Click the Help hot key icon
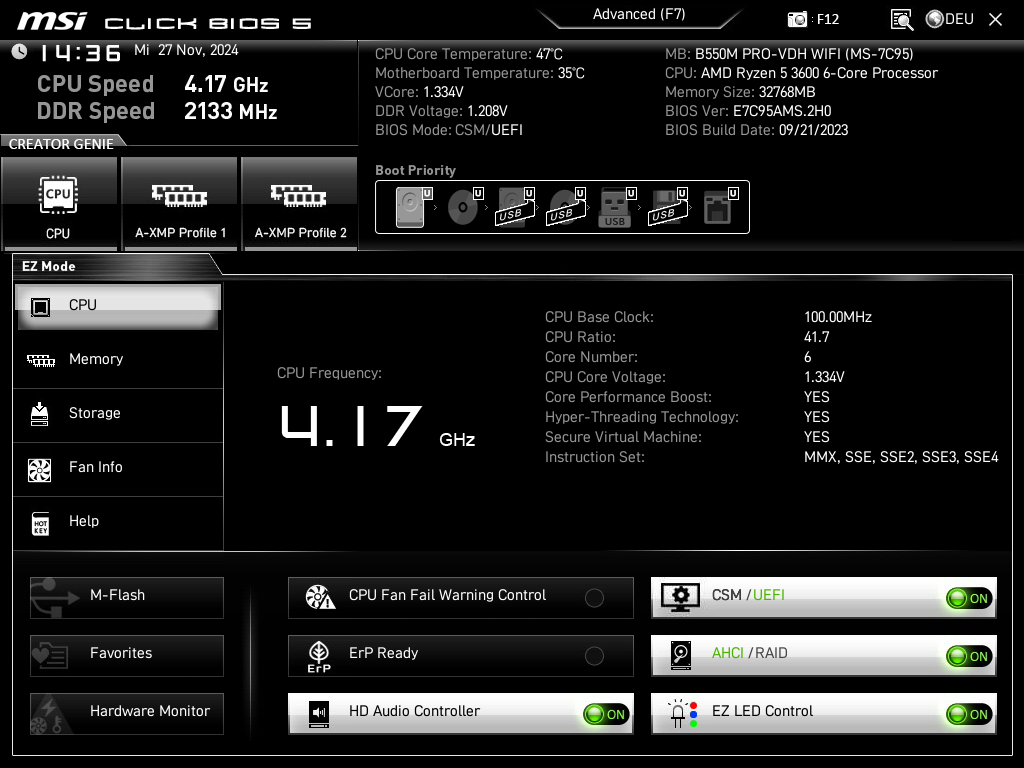Viewport: 1024px width, 768px height. (x=40, y=523)
